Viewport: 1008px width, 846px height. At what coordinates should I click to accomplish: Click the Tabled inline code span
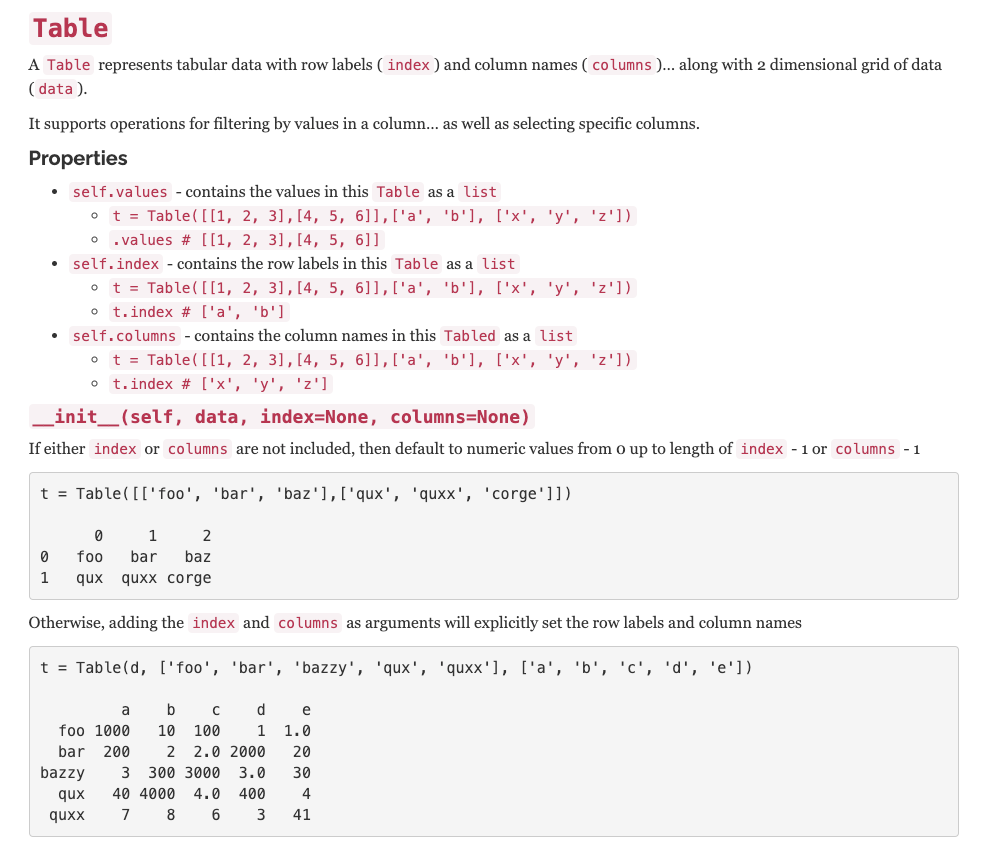(469, 336)
